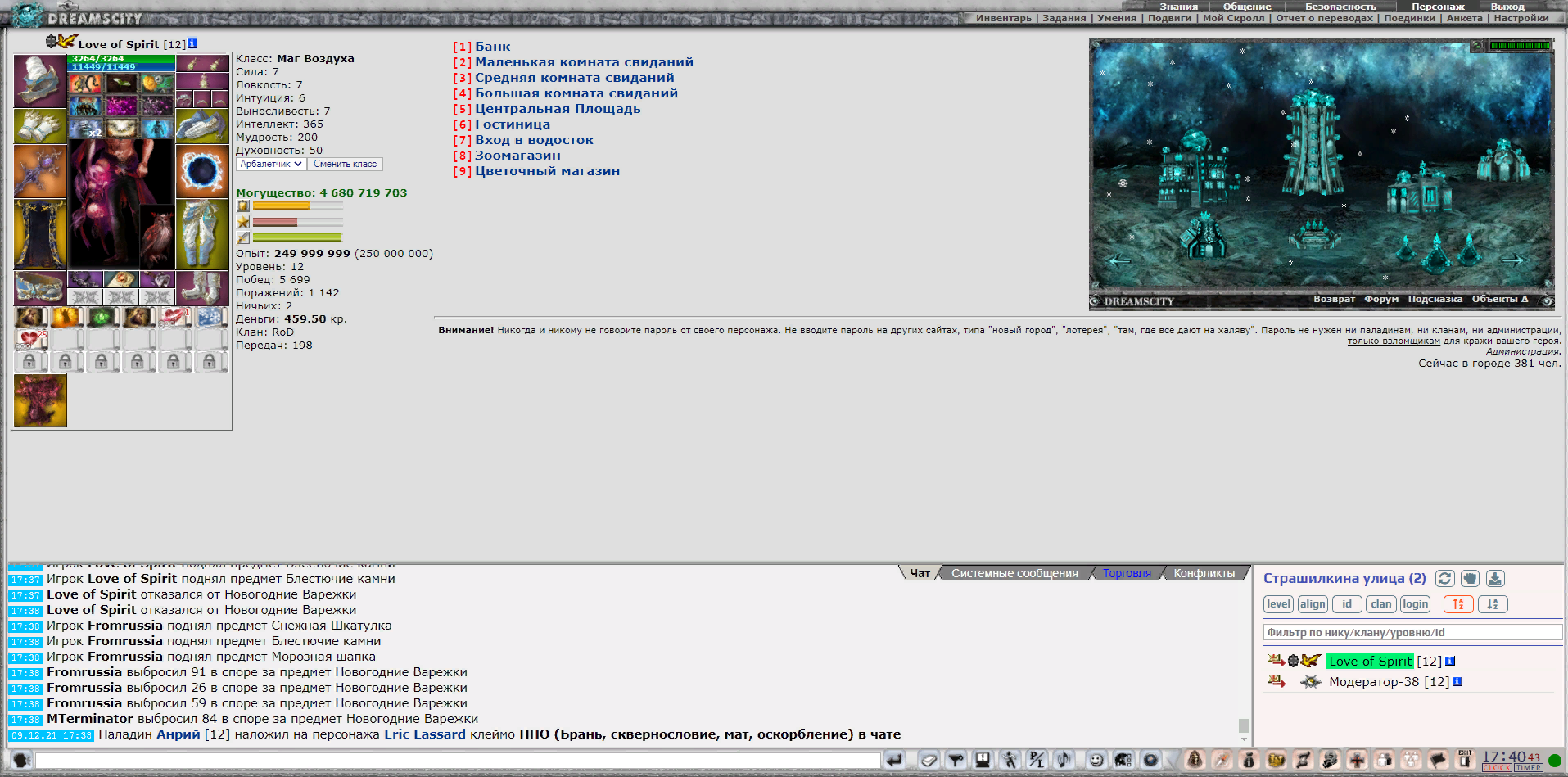Switch to the Чат tab
Viewport: 1568px width, 777px height.
[x=920, y=573]
